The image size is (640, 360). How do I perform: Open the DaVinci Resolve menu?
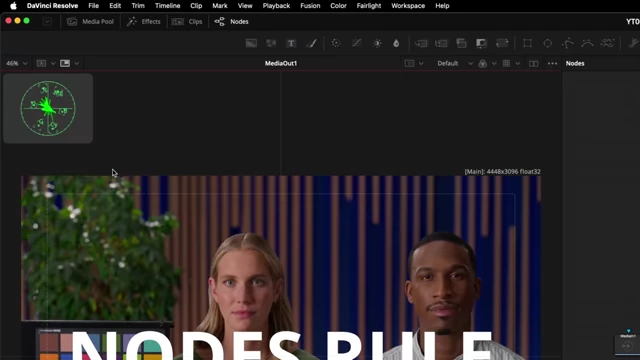(52, 6)
